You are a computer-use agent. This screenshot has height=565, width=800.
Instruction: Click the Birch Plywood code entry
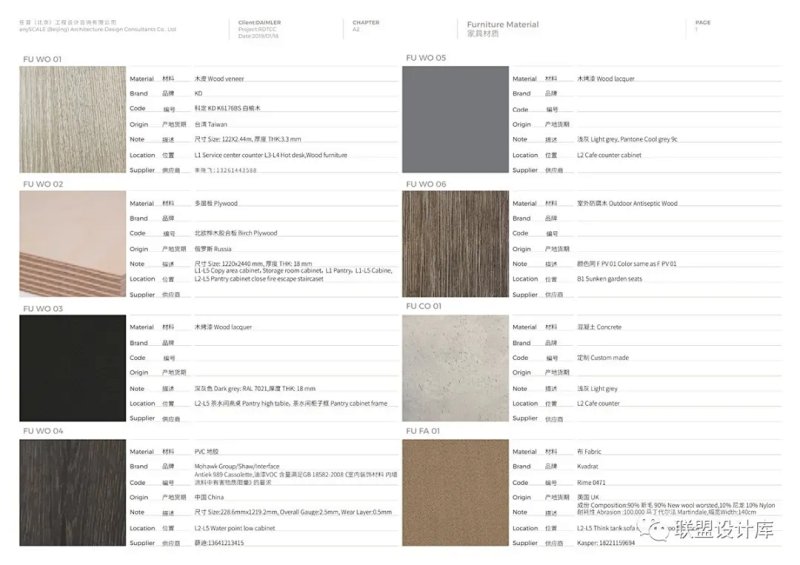pos(236,233)
